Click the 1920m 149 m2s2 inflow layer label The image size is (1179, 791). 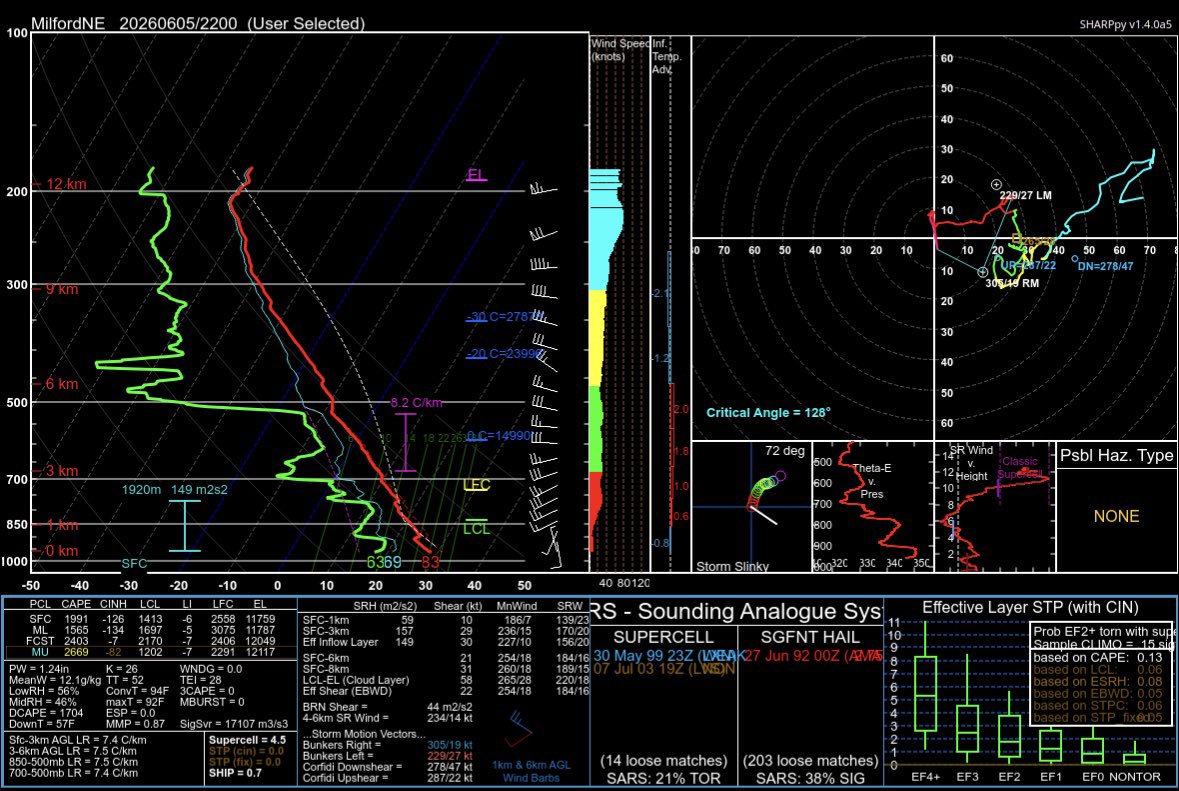coord(174,489)
